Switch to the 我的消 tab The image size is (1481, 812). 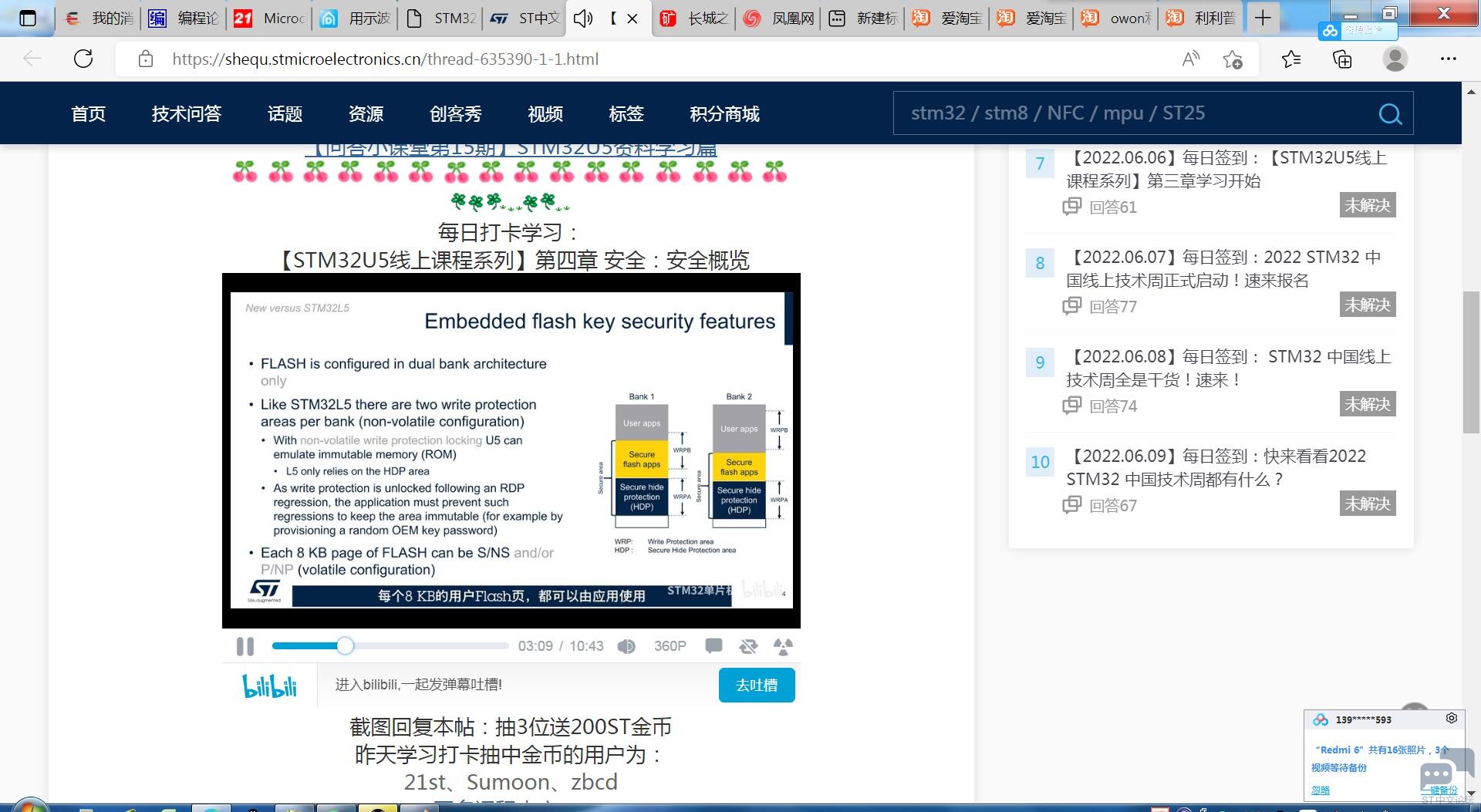[x=100, y=19]
